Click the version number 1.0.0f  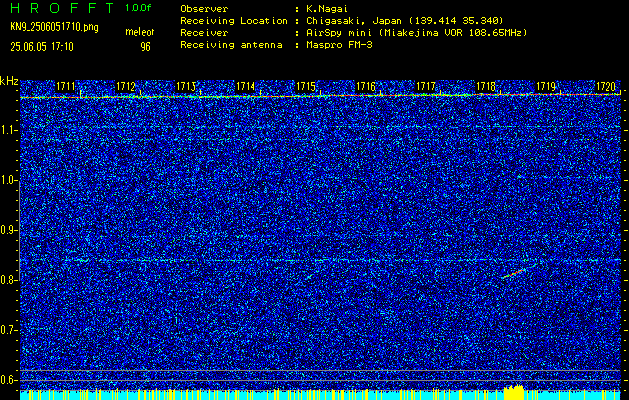pos(138,8)
